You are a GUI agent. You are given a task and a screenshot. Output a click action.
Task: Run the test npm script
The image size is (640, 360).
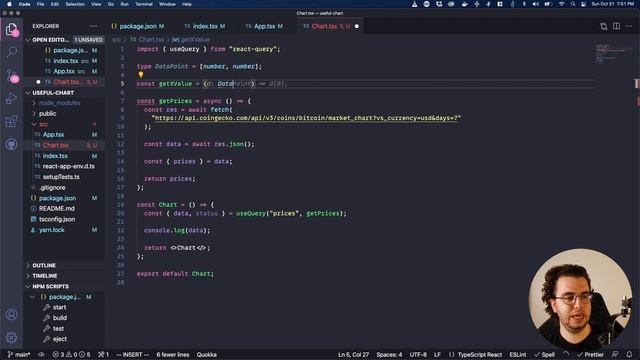pos(58,329)
